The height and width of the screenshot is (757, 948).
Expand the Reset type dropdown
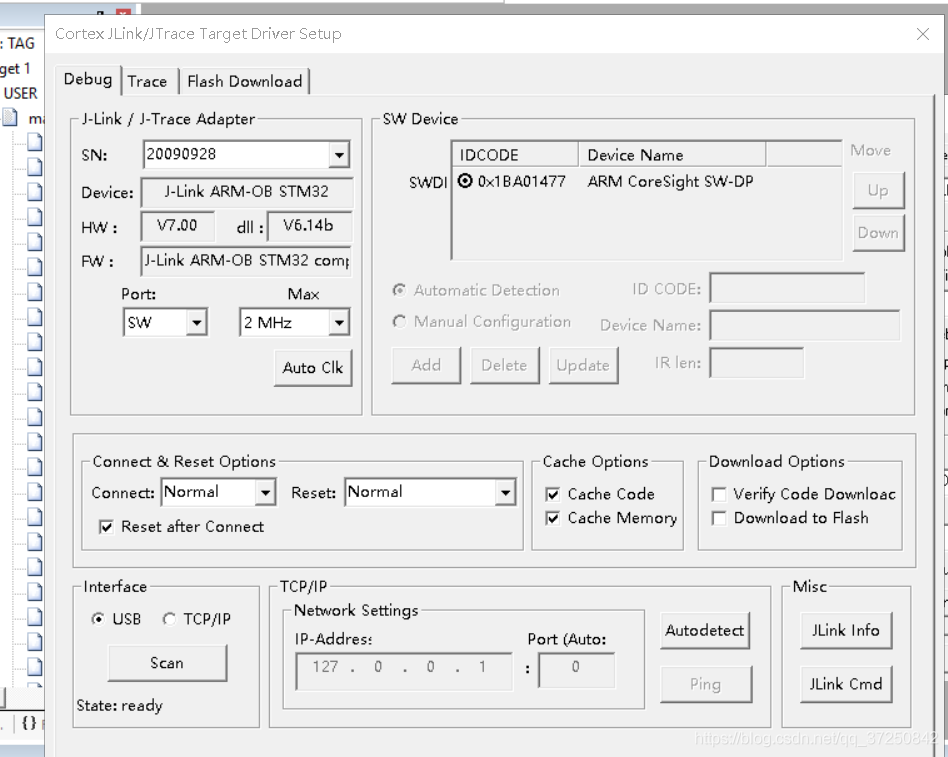pyautogui.click(x=505, y=492)
